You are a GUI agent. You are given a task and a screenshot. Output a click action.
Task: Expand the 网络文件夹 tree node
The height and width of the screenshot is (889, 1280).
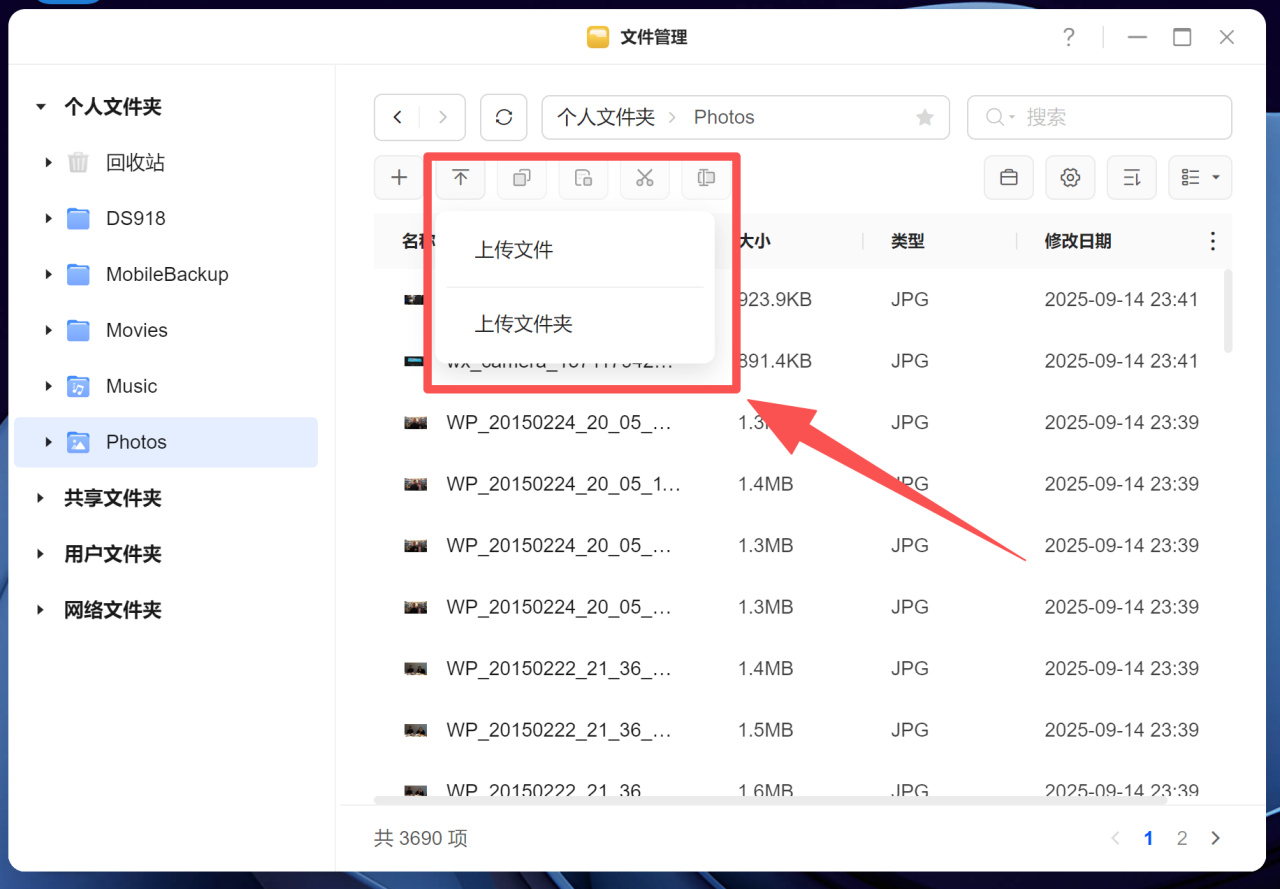pyautogui.click(x=41, y=610)
